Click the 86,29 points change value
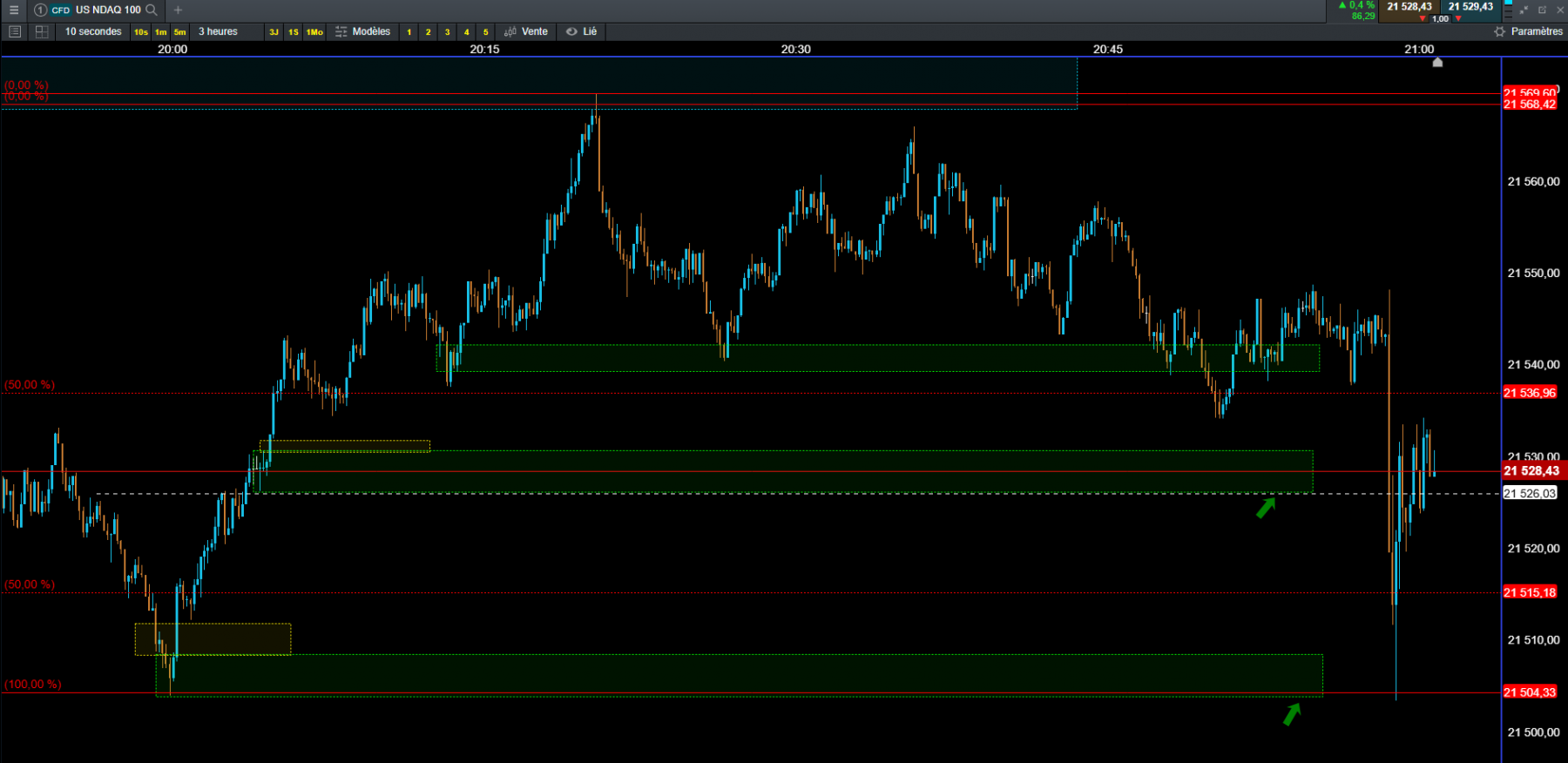This screenshot has width=1568, height=763. (1363, 16)
